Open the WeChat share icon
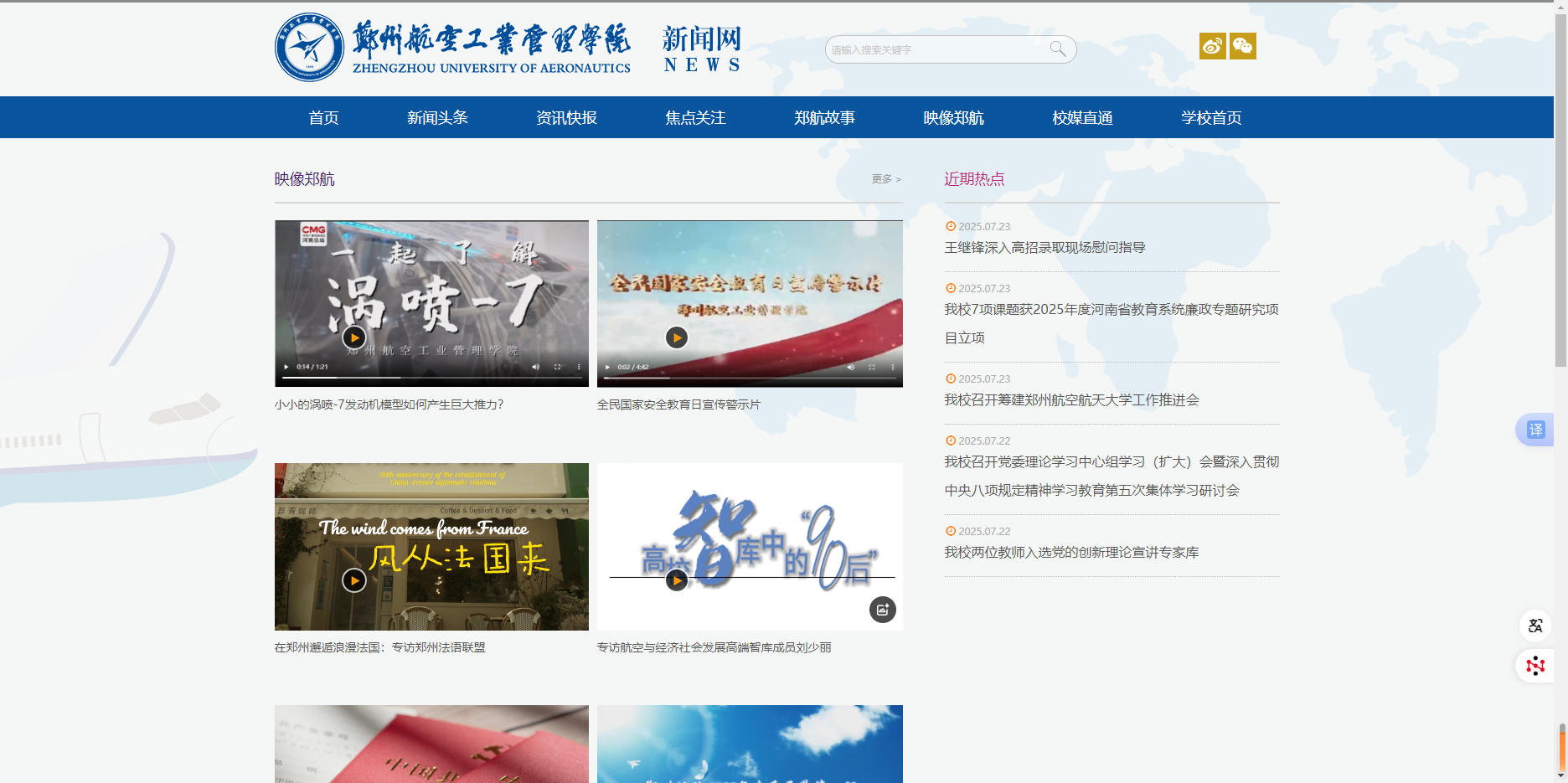 click(1242, 46)
